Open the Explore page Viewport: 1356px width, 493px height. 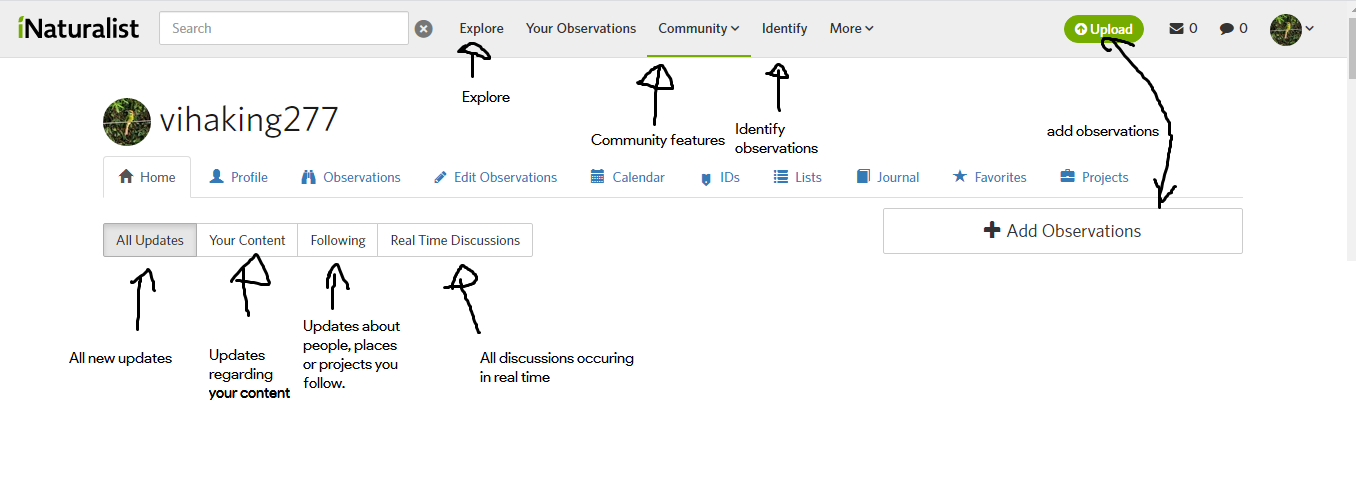point(482,28)
